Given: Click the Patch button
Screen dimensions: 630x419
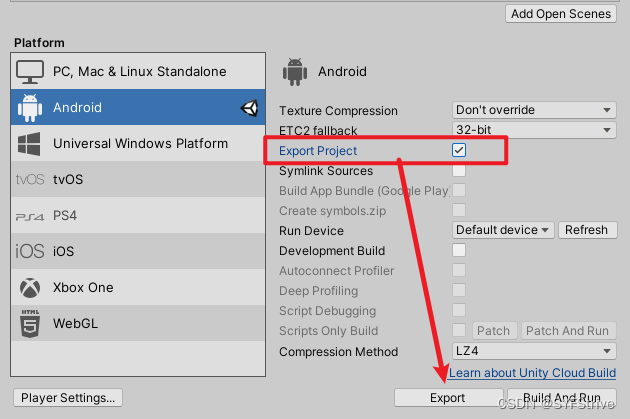Looking at the screenshot, I should click(494, 330).
